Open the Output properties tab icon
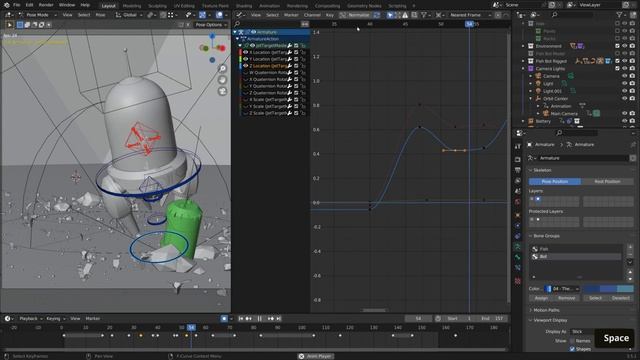 (x=518, y=170)
